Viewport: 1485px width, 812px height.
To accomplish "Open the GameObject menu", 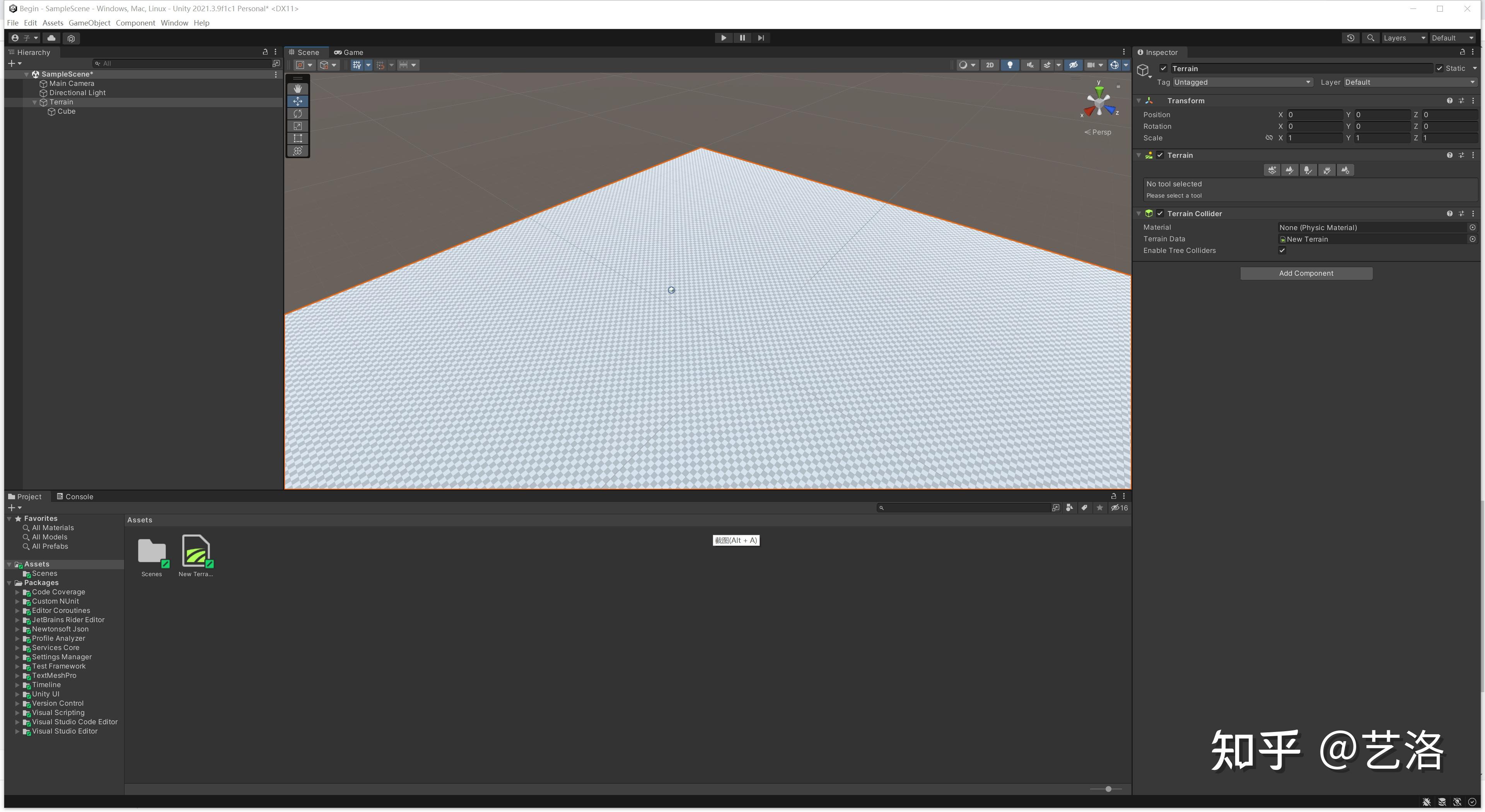I will tap(89, 23).
